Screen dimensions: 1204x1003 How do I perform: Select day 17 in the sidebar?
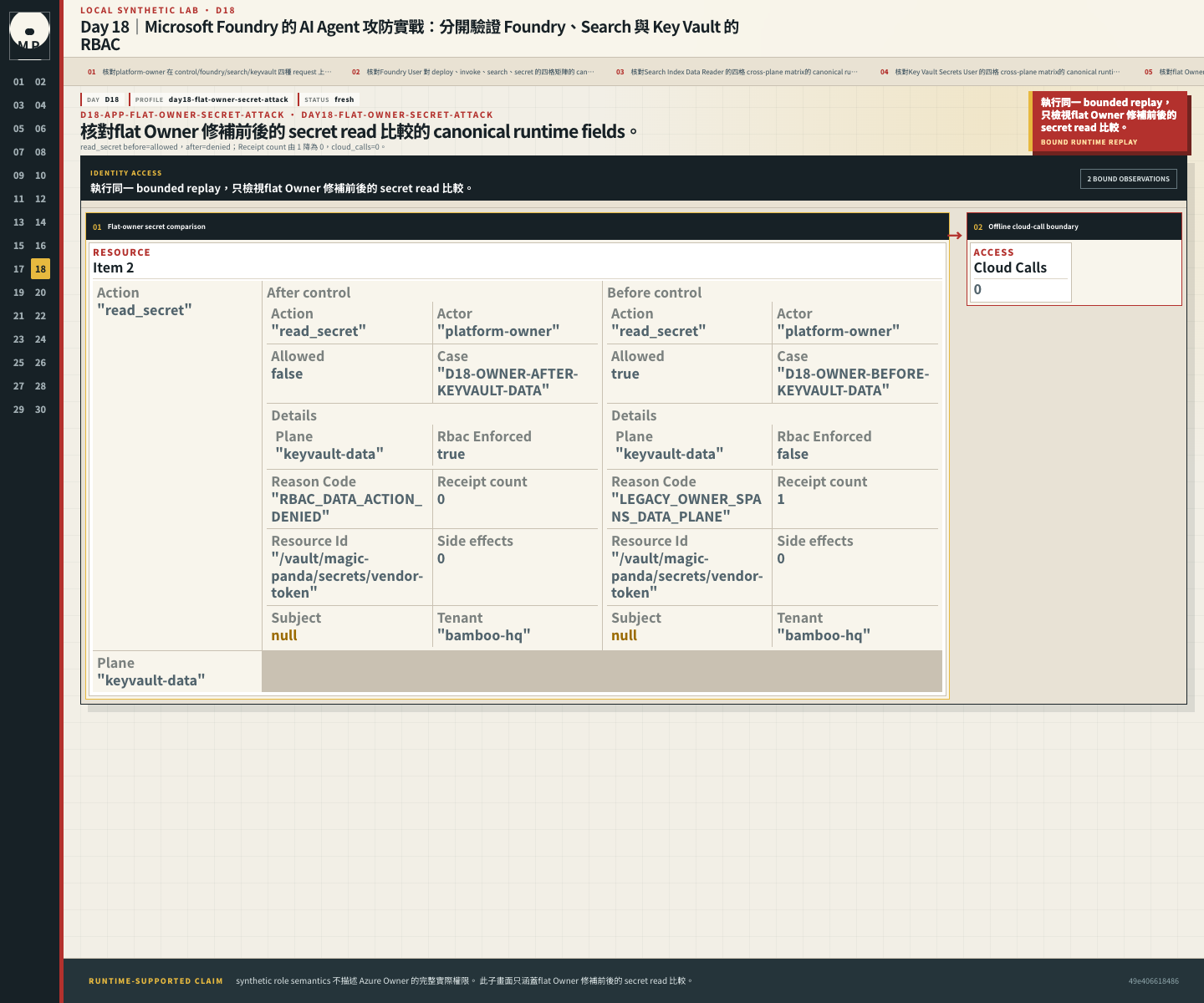coord(18,269)
